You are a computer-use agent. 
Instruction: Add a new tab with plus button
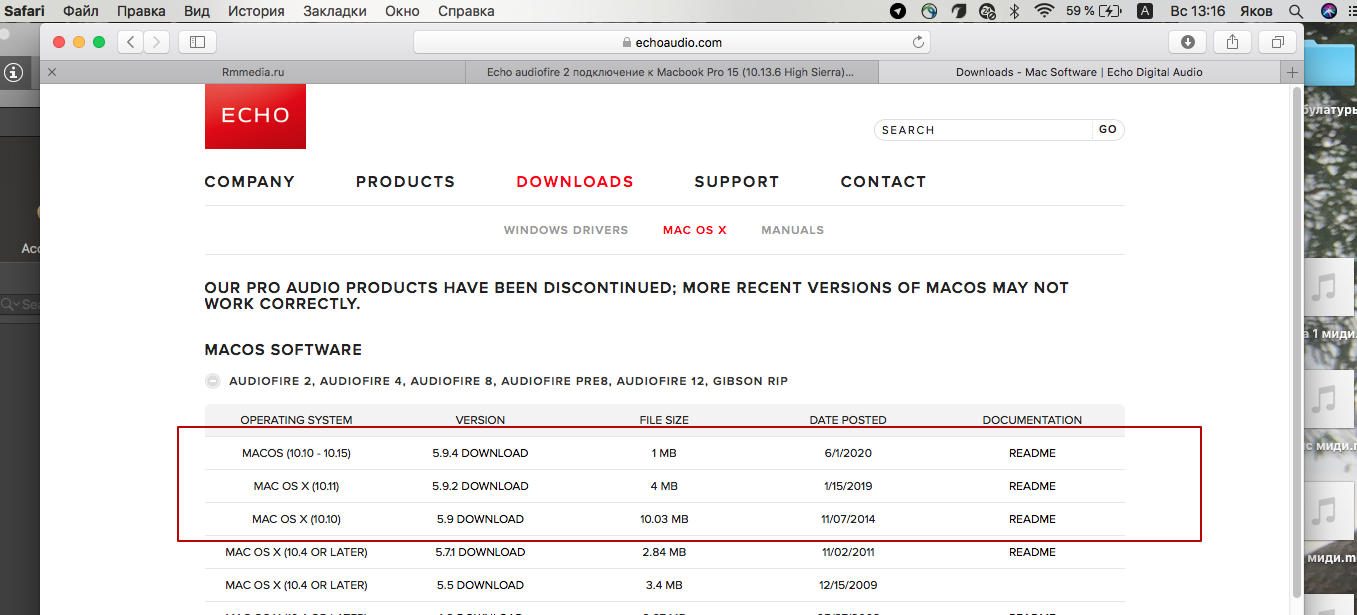point(1292,72)
